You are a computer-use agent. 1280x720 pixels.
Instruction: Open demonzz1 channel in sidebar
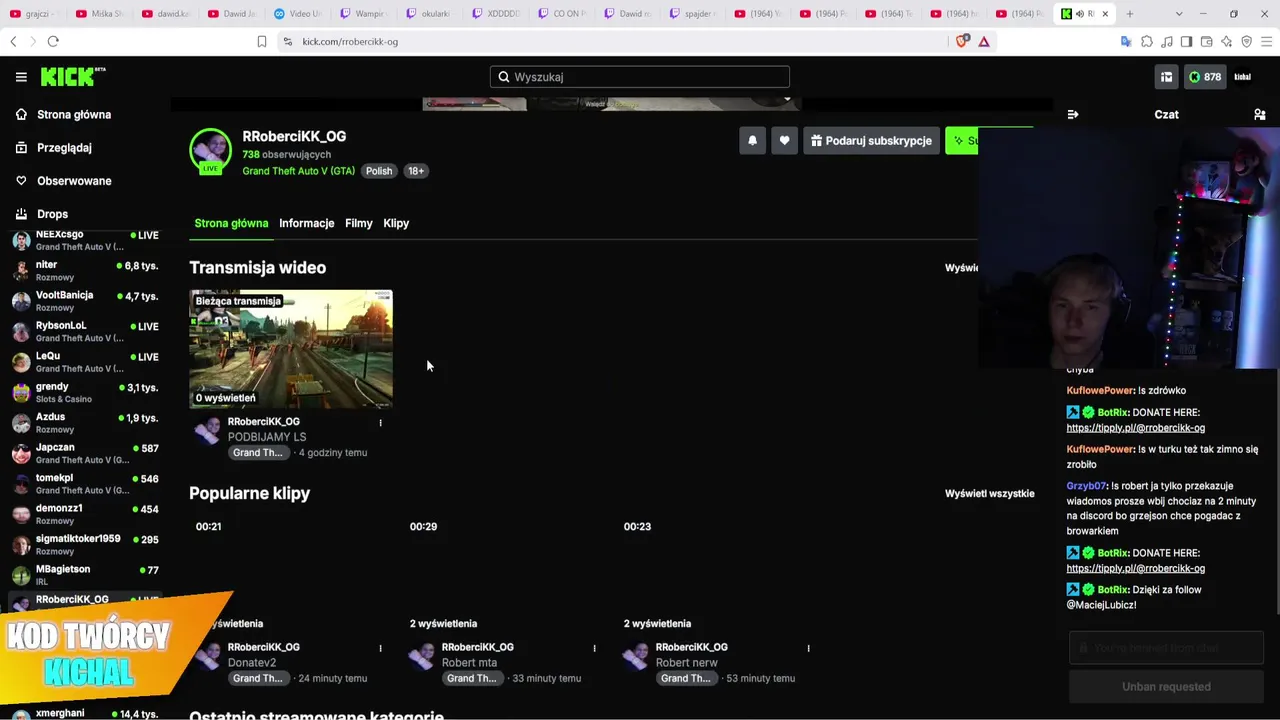[85, 515]
